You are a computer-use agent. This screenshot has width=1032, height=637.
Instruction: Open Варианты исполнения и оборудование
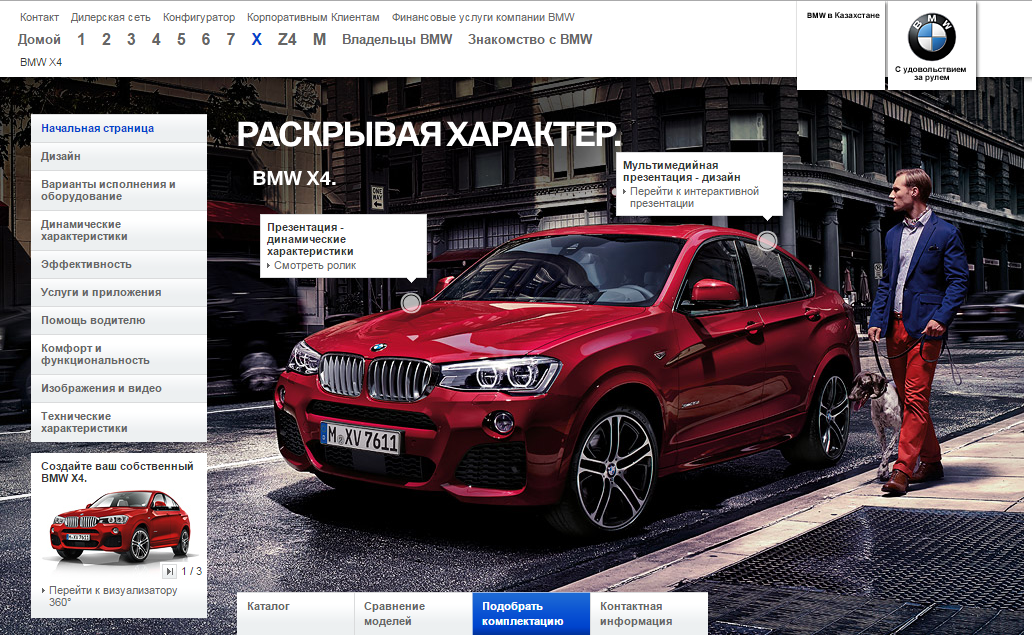(119, 190)
